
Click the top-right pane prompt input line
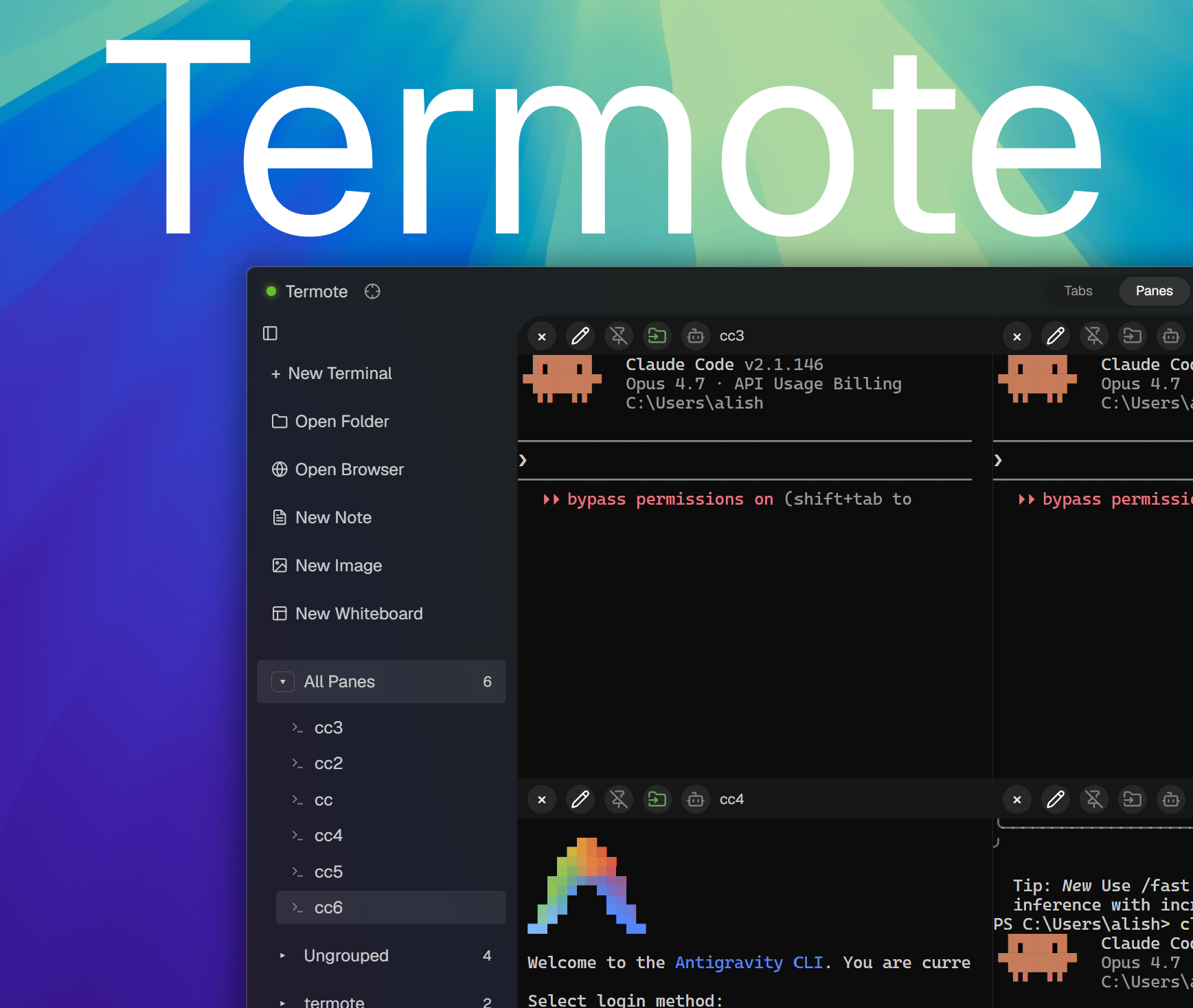pos(1093,460)
